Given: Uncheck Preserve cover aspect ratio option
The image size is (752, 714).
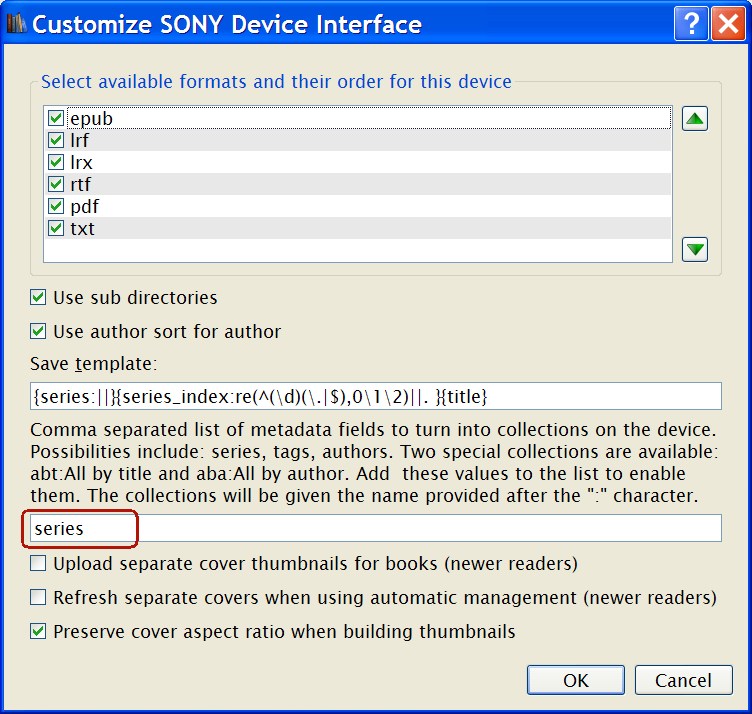Looking at the screenshot, I should pos(38,632).
